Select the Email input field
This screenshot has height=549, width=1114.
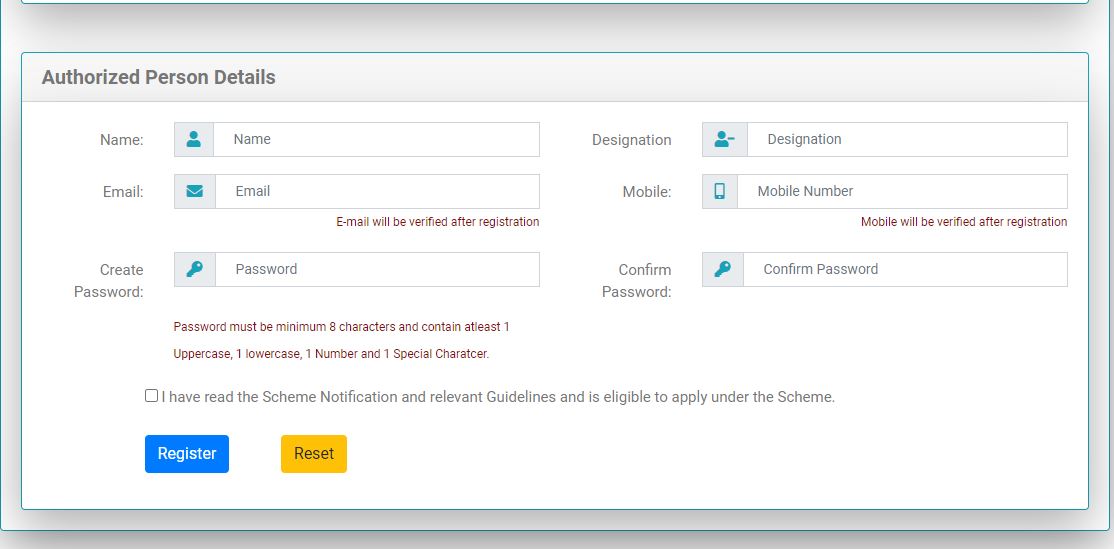click(x=377, y=191)
